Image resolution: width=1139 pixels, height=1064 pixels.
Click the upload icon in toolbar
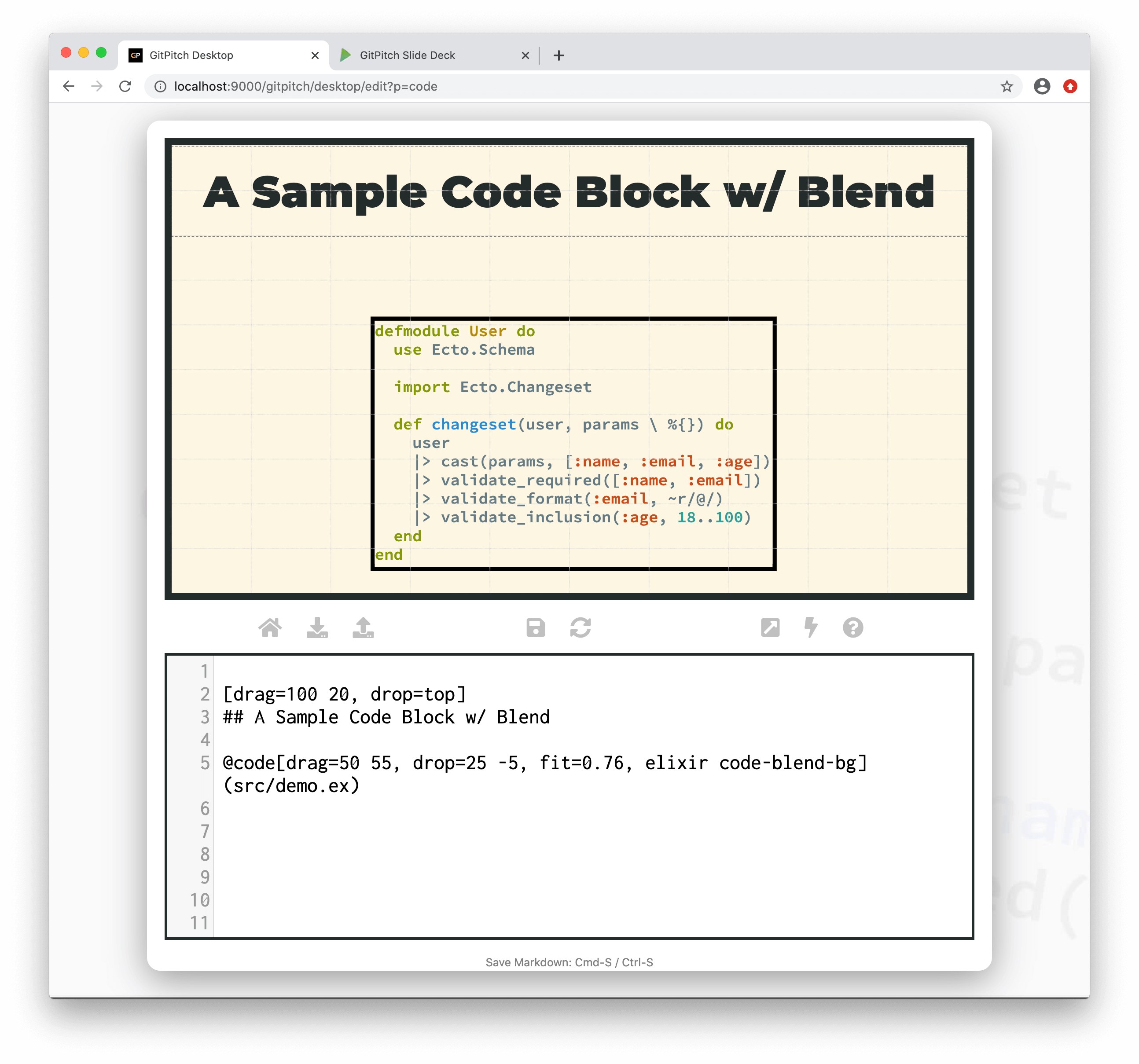(x=363, y=627)
